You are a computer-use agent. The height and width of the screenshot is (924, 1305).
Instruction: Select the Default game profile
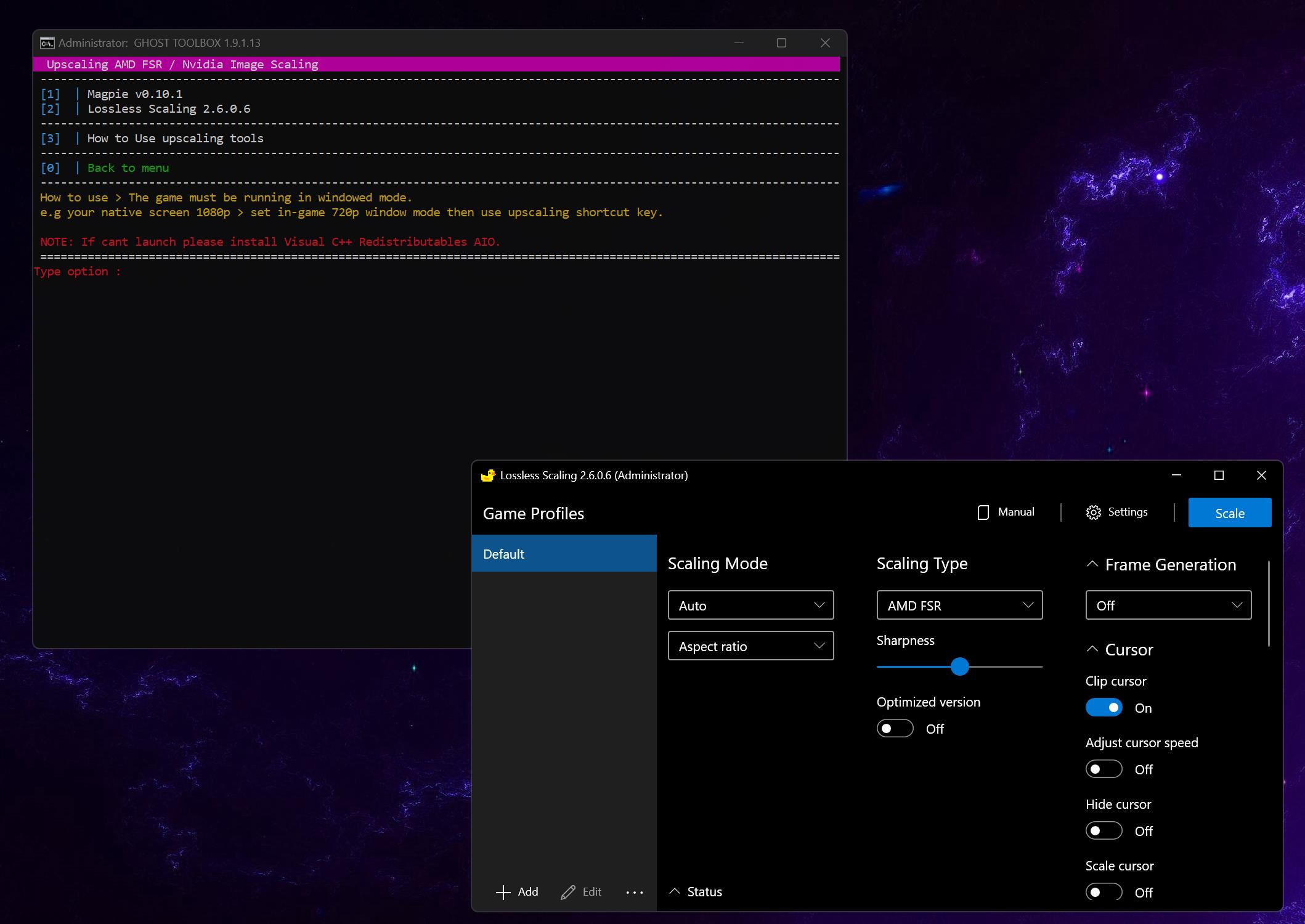click(564, 554)
